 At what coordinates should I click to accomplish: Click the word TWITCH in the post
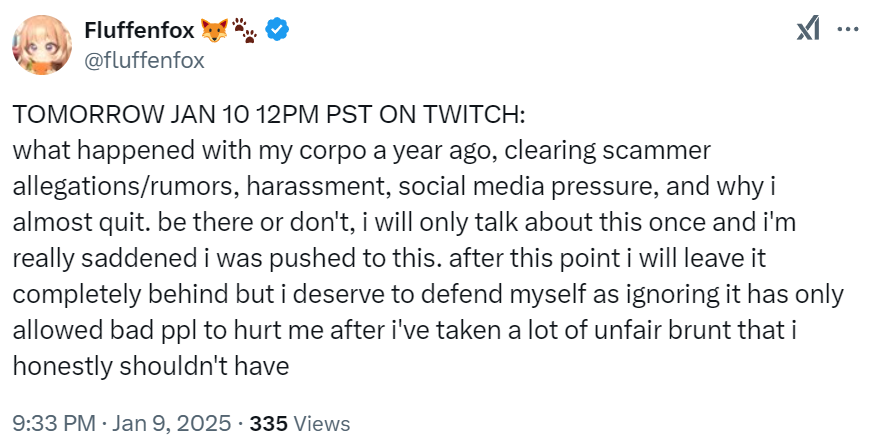(473, 114)
